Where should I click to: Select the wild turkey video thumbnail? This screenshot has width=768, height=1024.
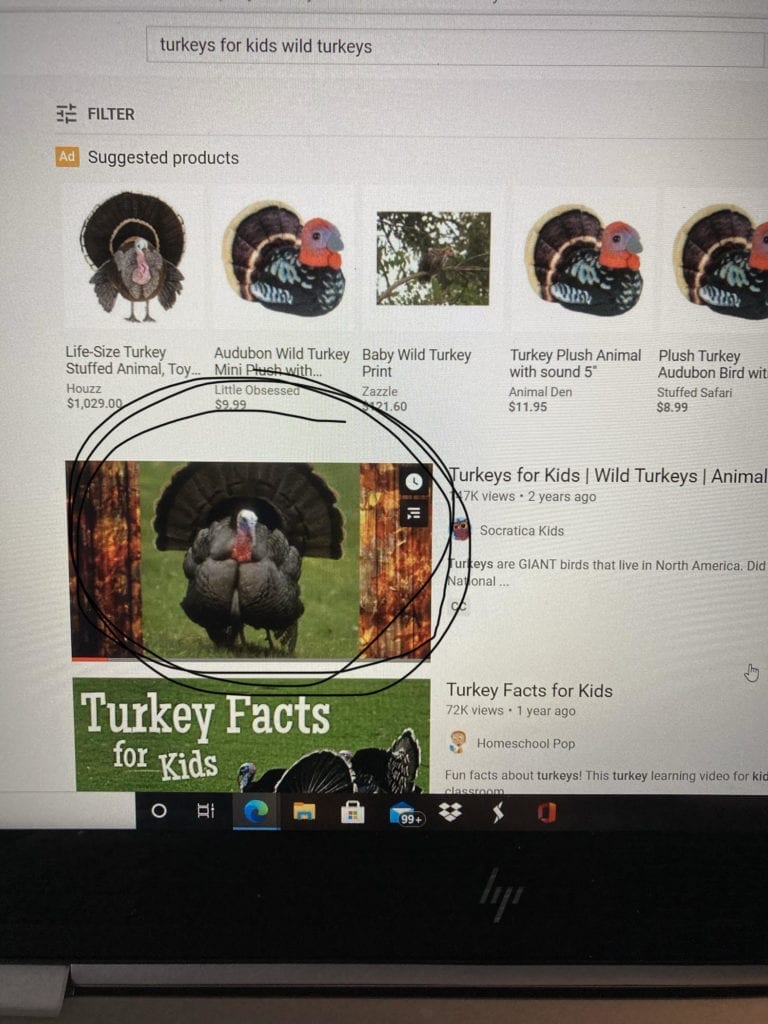[251, 560]
